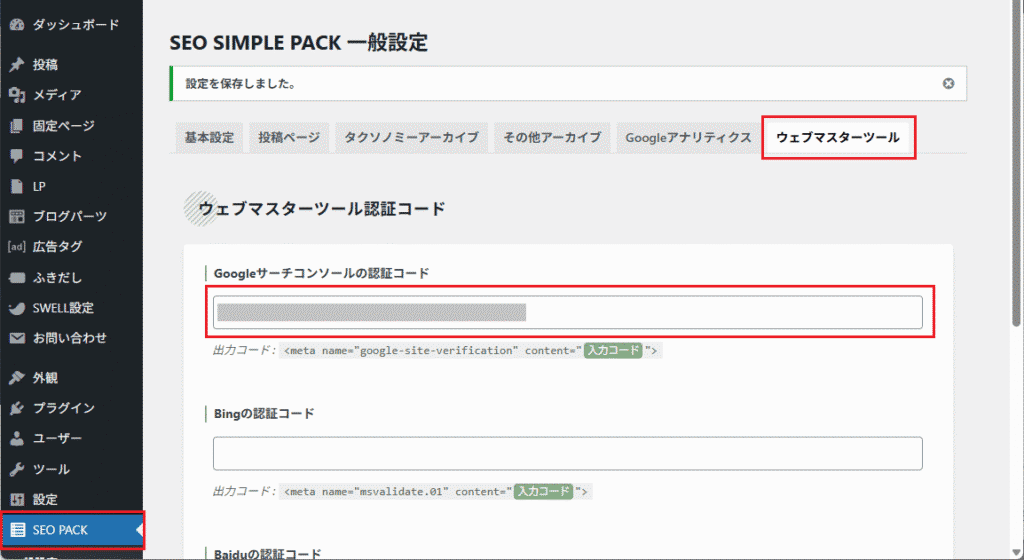Click the Bingの認証コード label
The height and width of the screenshot is (560, 1024).
pos(264,414)
